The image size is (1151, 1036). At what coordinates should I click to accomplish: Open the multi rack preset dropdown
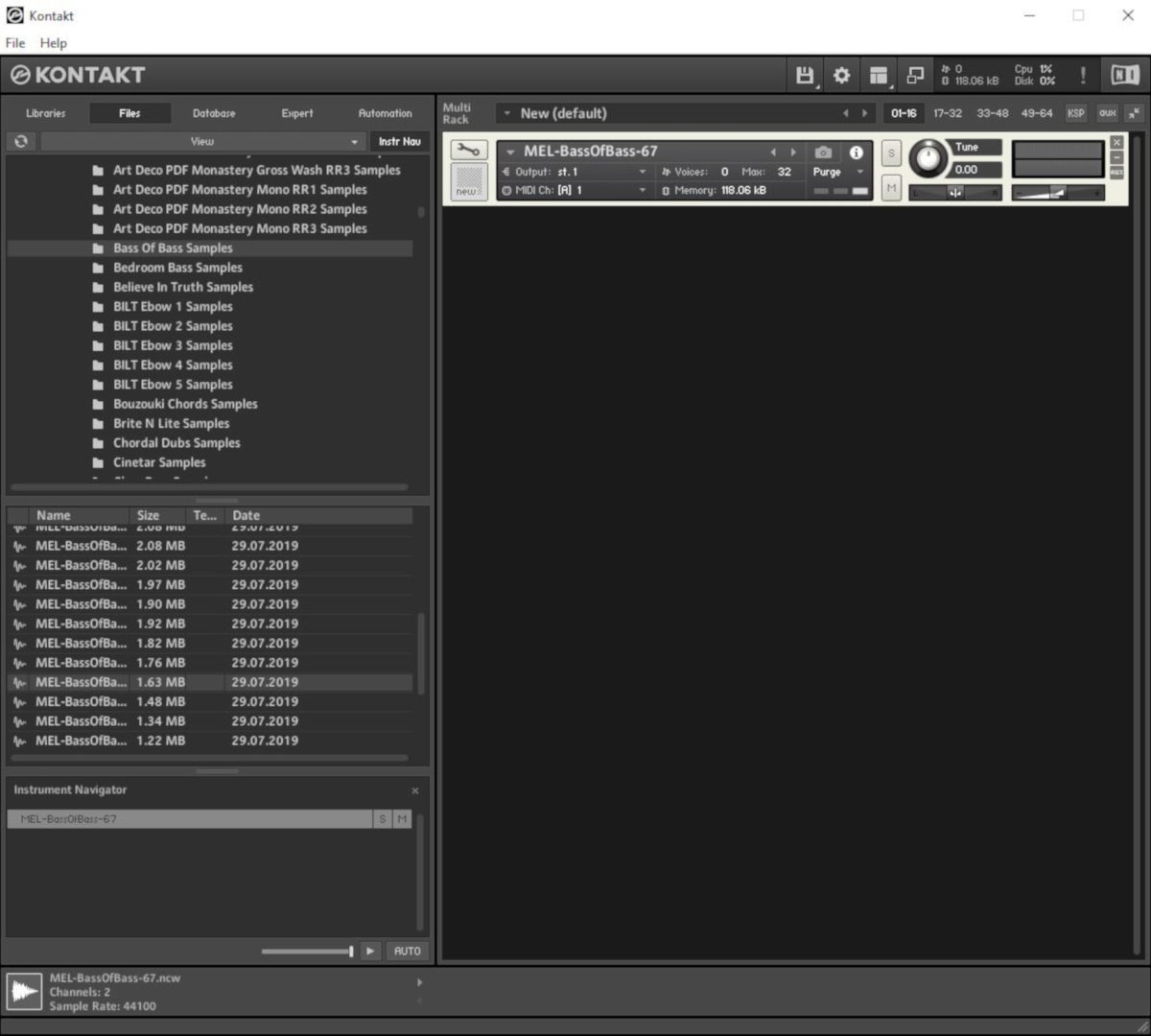click(507, 113)
